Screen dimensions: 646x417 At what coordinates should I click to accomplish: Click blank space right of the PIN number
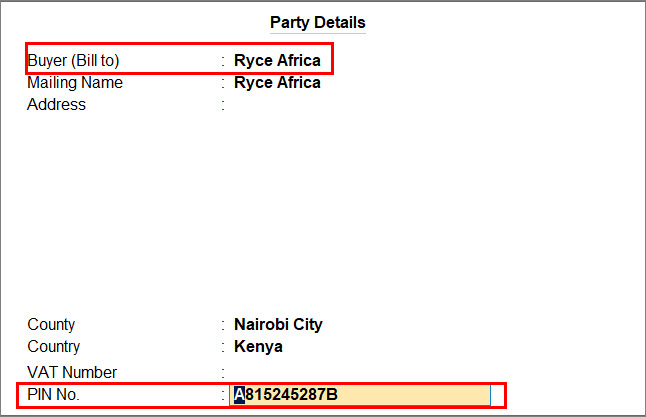420,395
